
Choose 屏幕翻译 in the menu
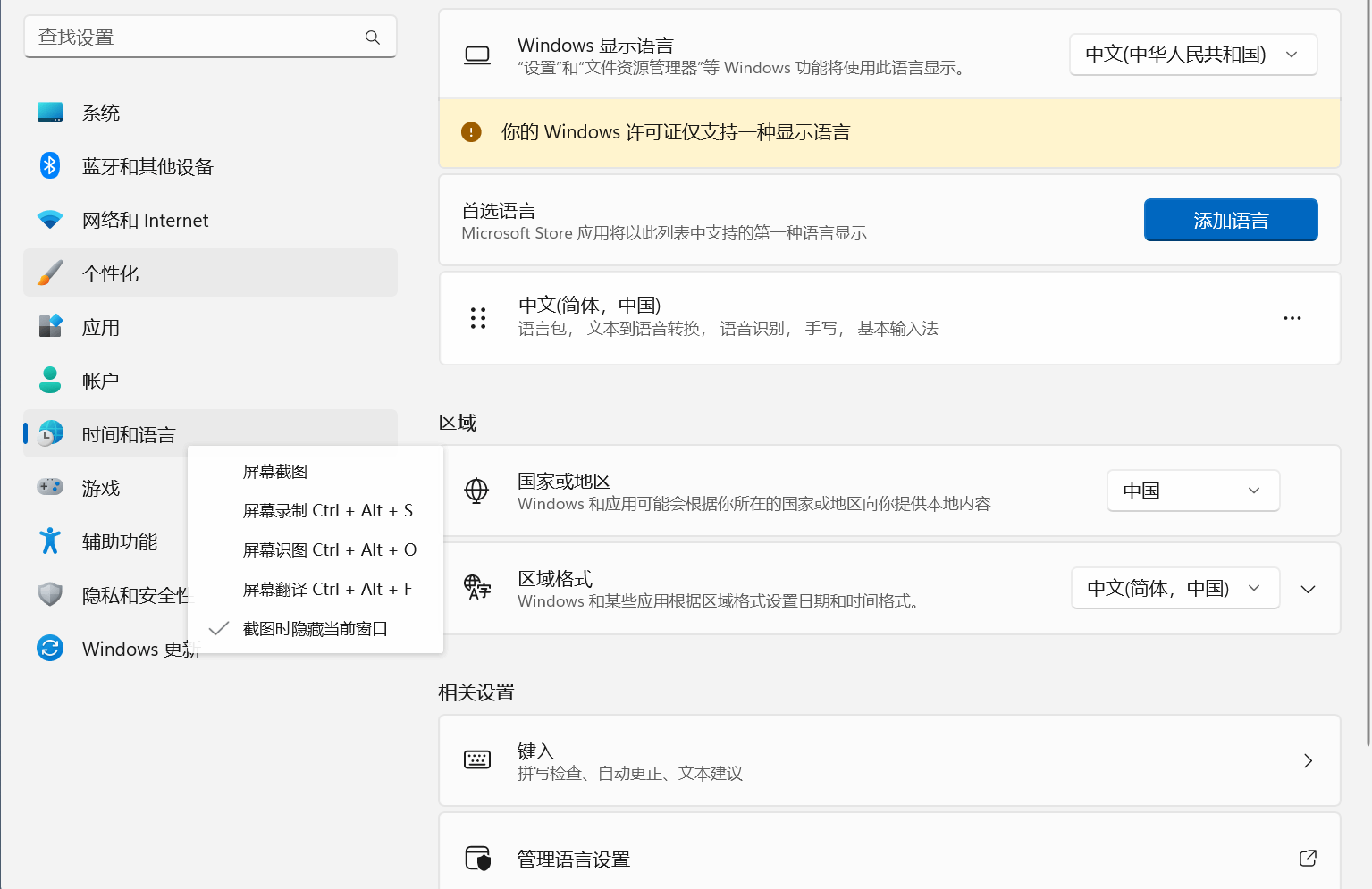point(327,589)
